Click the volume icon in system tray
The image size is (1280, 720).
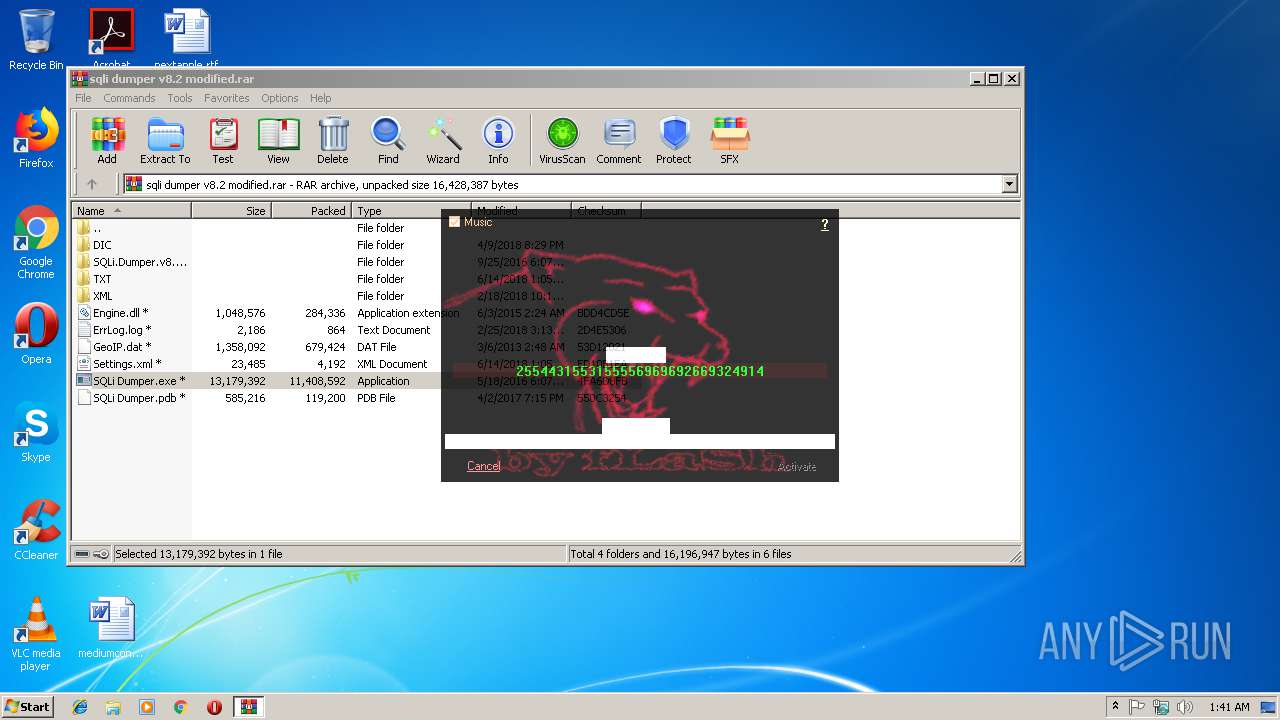click(1184, 707)
